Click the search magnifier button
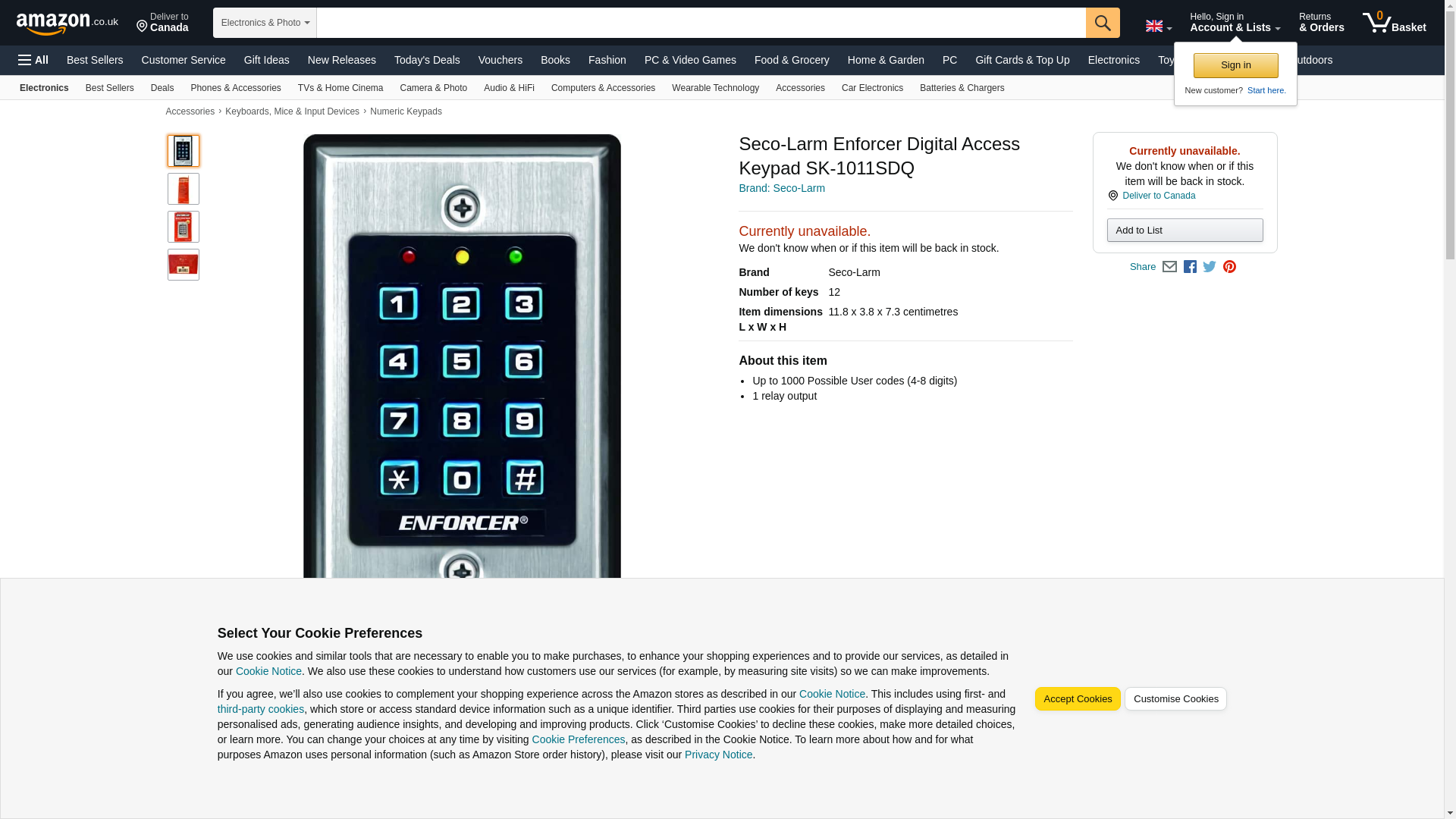The height and width of the screenshot is (819, 1456). coord(1103,23)
